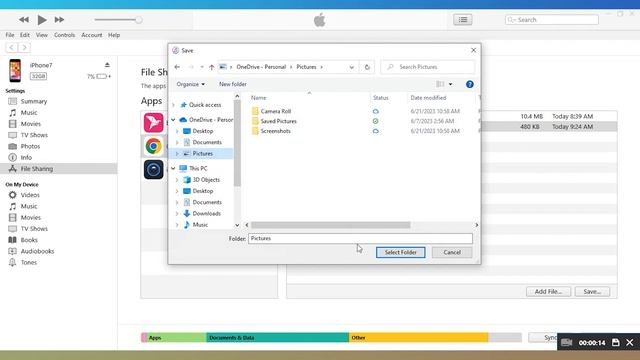Open Movies under On My Device
The height and width of the screenshot is (360, 640).
31,218
